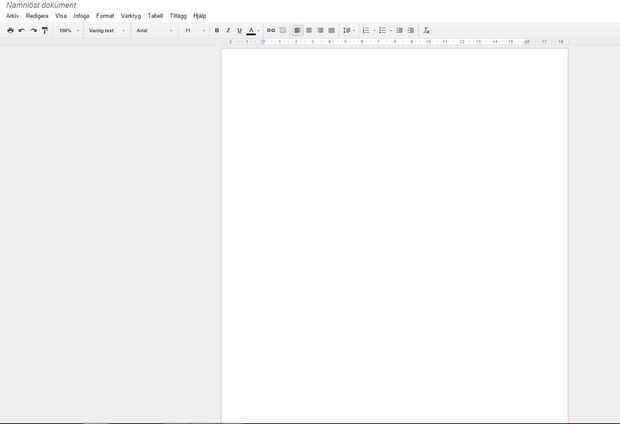Toggle italic formatting

(x=228, y=30)
